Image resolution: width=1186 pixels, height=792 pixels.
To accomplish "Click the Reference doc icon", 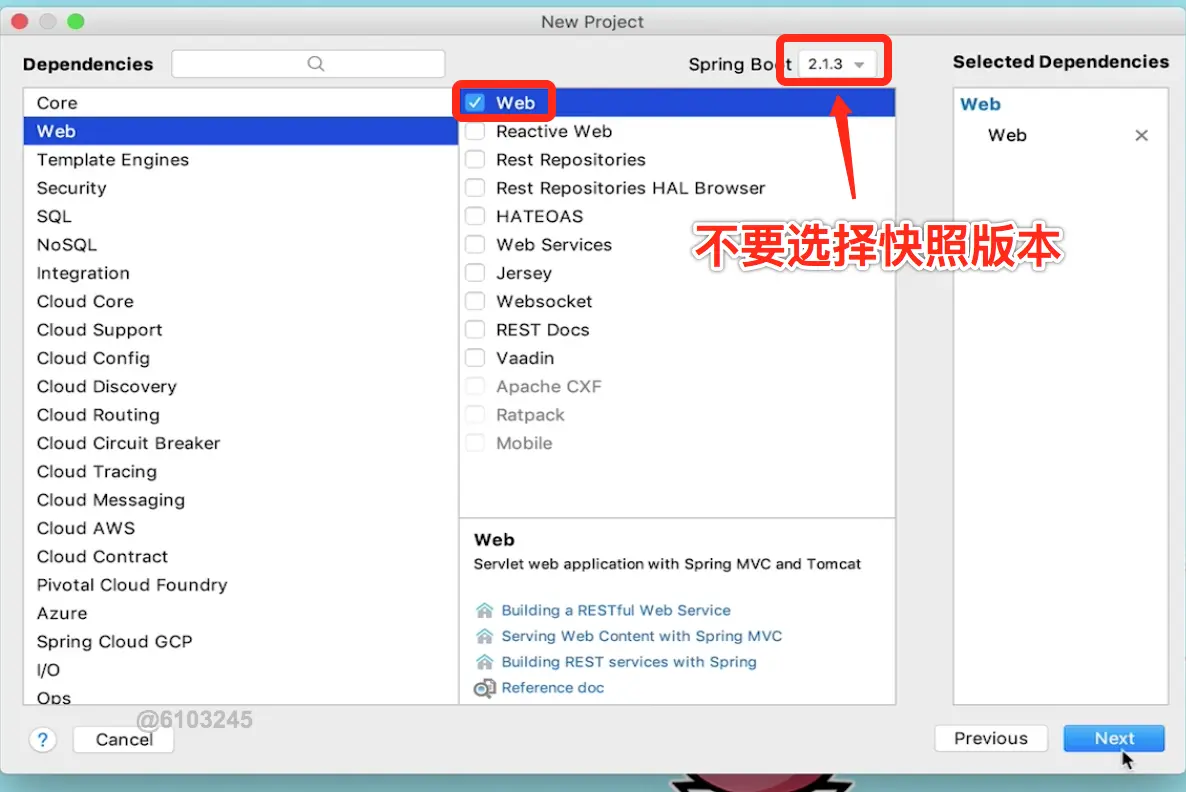I will click(484, 688).
